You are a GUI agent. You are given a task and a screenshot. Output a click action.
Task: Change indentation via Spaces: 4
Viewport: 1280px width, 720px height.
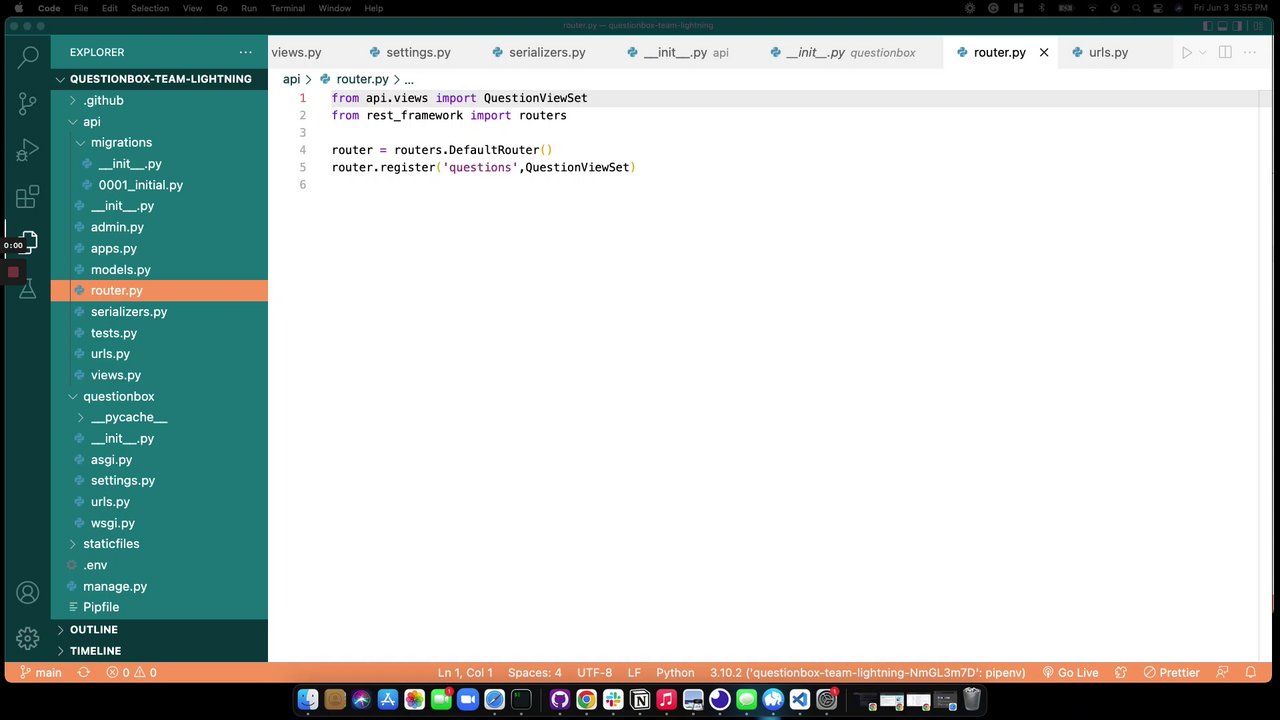click(535, 673)
